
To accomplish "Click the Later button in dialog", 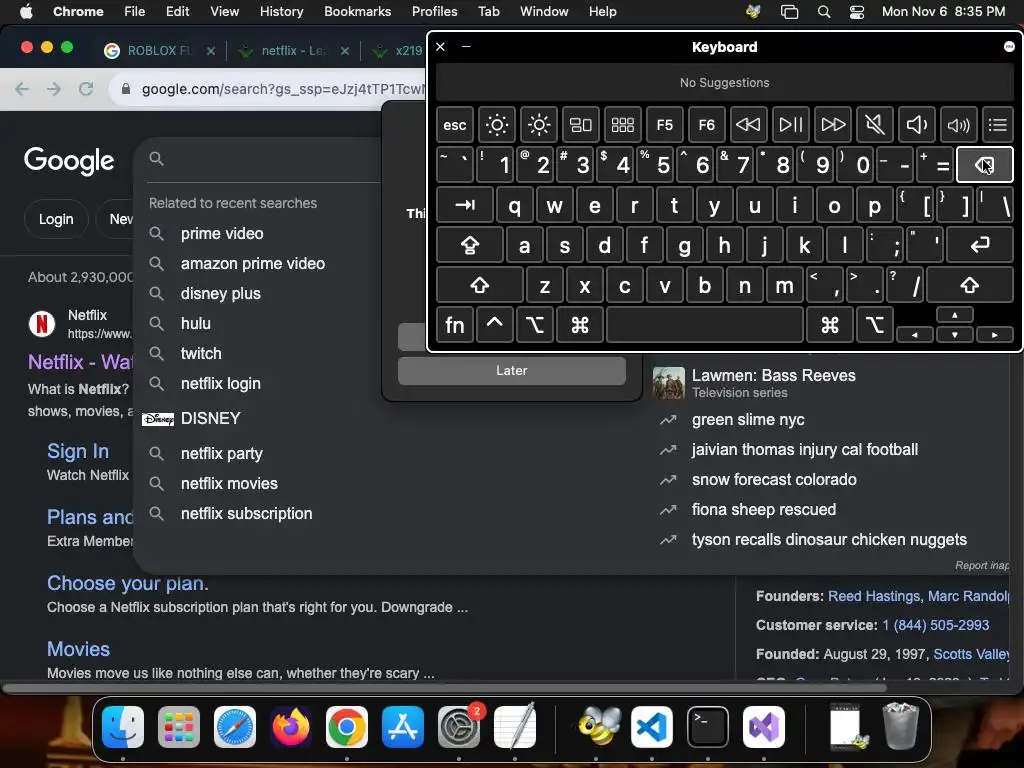I will click(x=511, y=370).
